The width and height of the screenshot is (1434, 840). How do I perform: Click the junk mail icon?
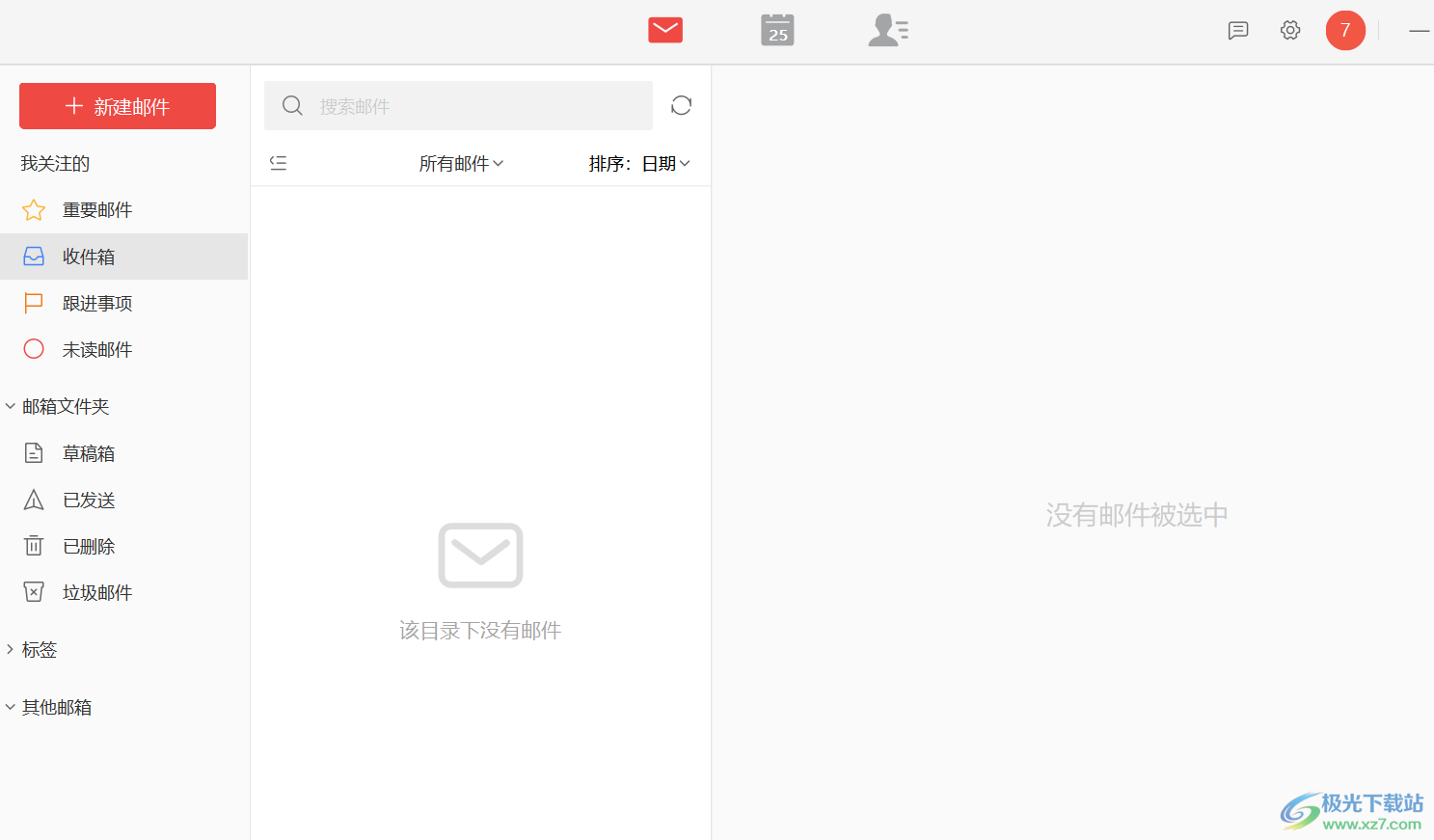coord(34,592)
